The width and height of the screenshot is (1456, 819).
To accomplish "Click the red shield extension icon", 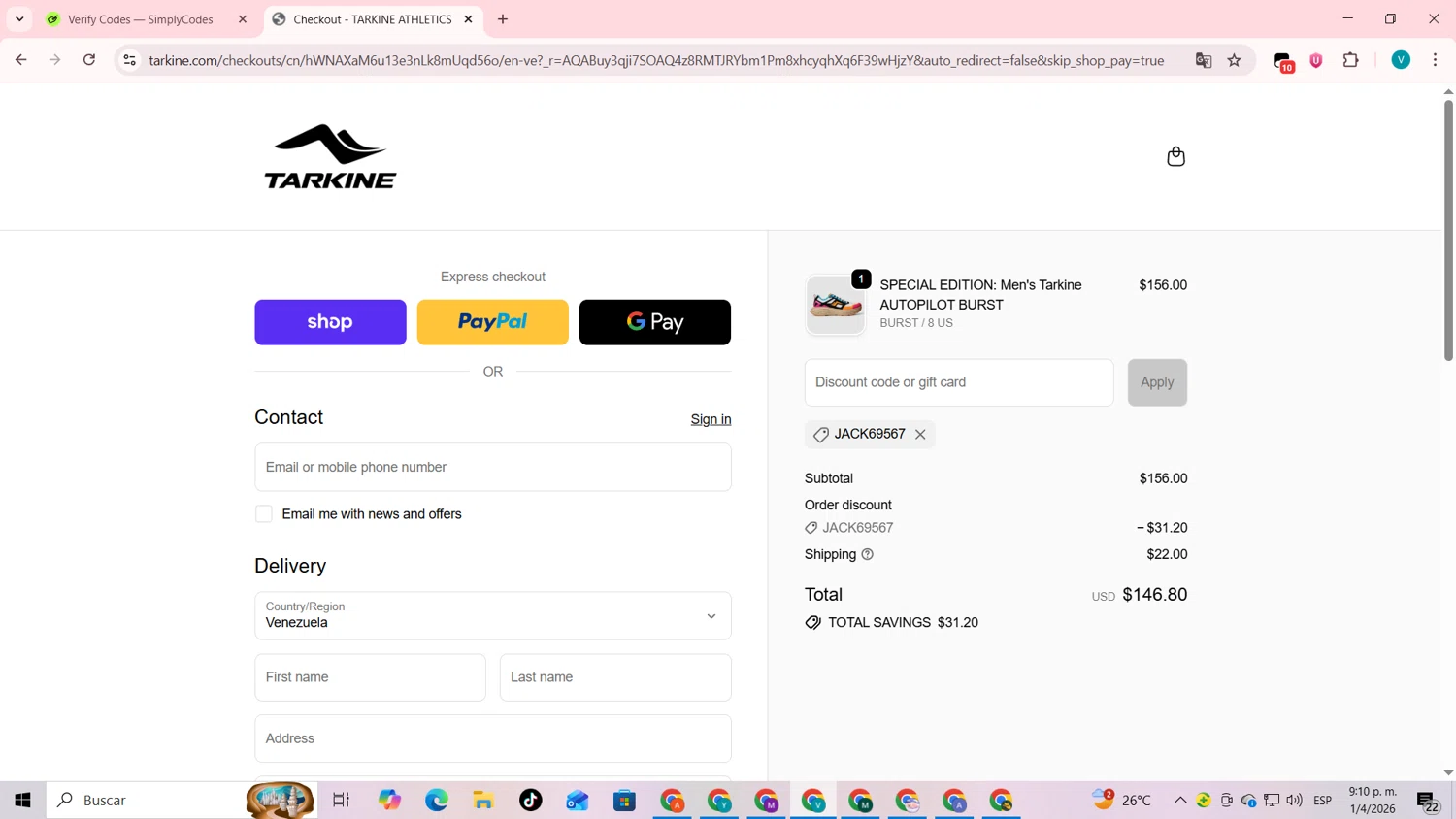I will click(x=1316, y=60).
